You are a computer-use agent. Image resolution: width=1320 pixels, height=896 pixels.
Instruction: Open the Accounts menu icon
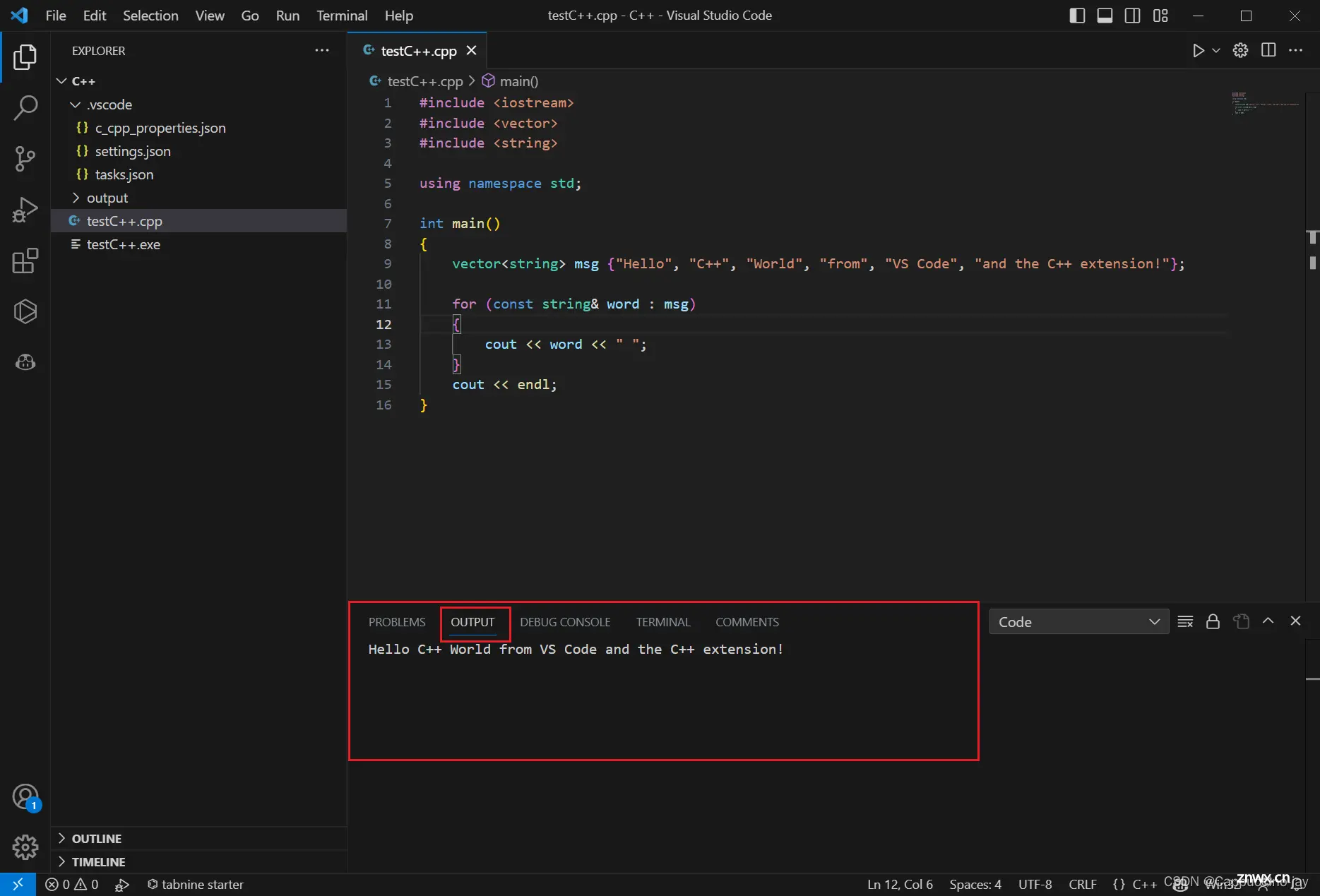click(x=25, y=797)
